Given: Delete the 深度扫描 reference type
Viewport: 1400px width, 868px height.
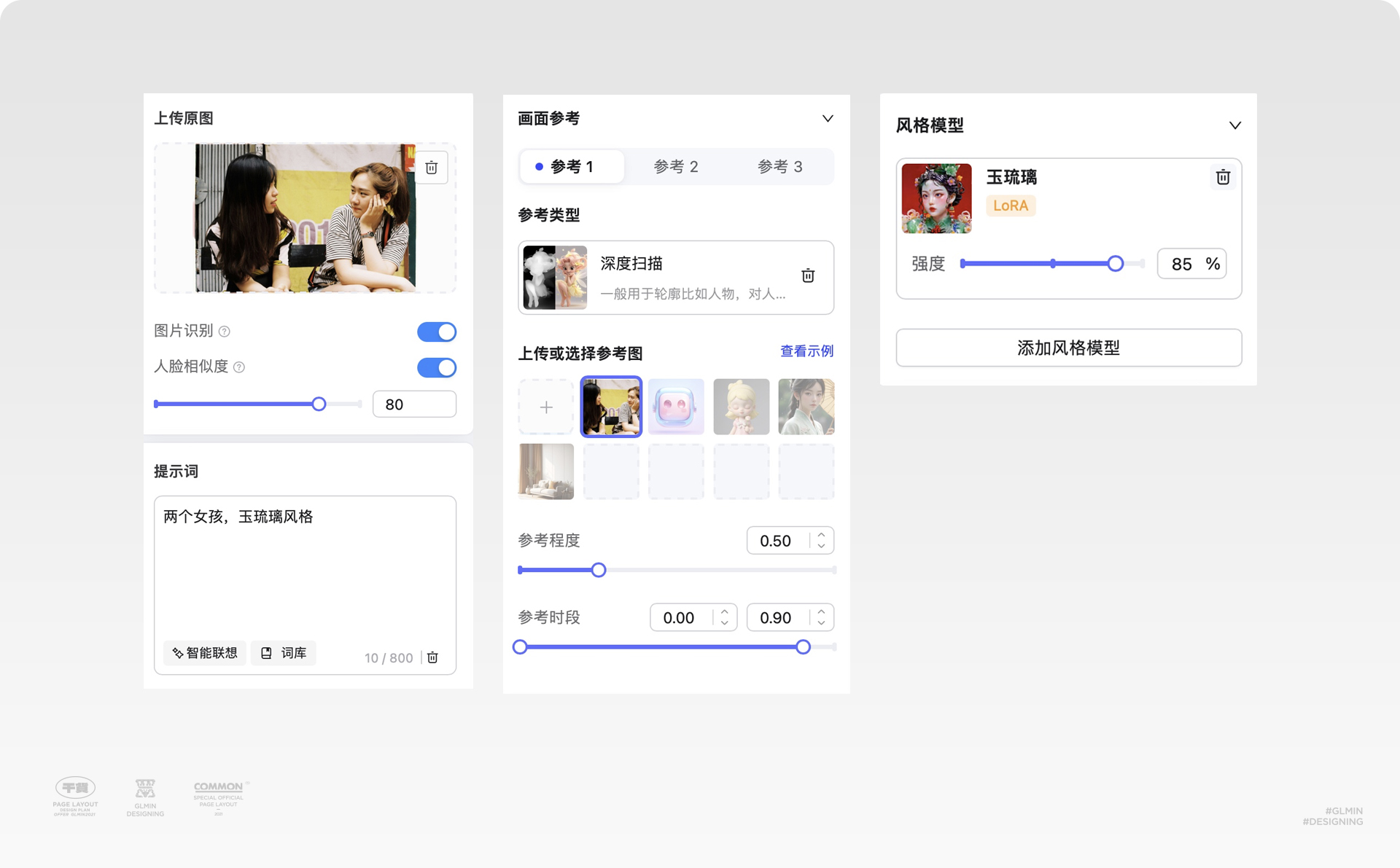Looking at the screenshot, I should [808, 275].
